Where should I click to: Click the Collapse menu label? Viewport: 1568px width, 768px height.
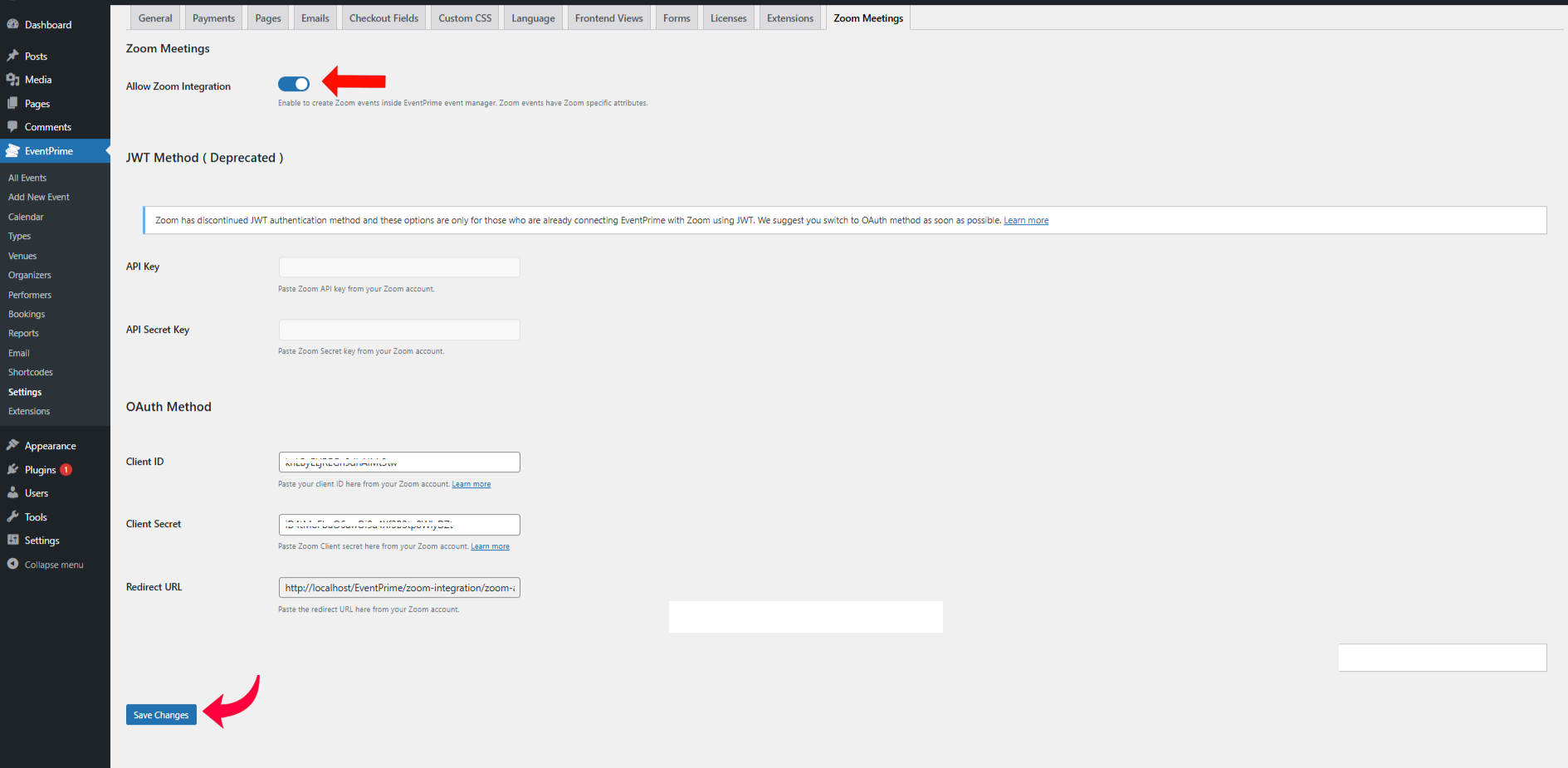pos(54,565)
